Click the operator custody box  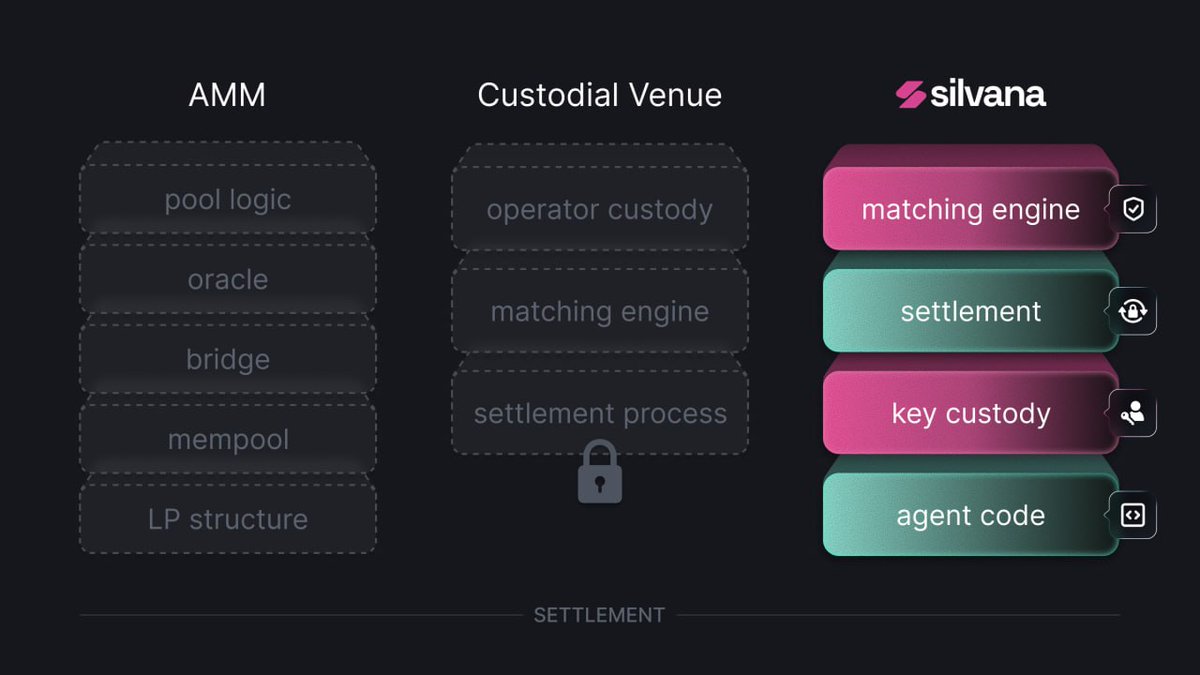click(x=600, y=209)
